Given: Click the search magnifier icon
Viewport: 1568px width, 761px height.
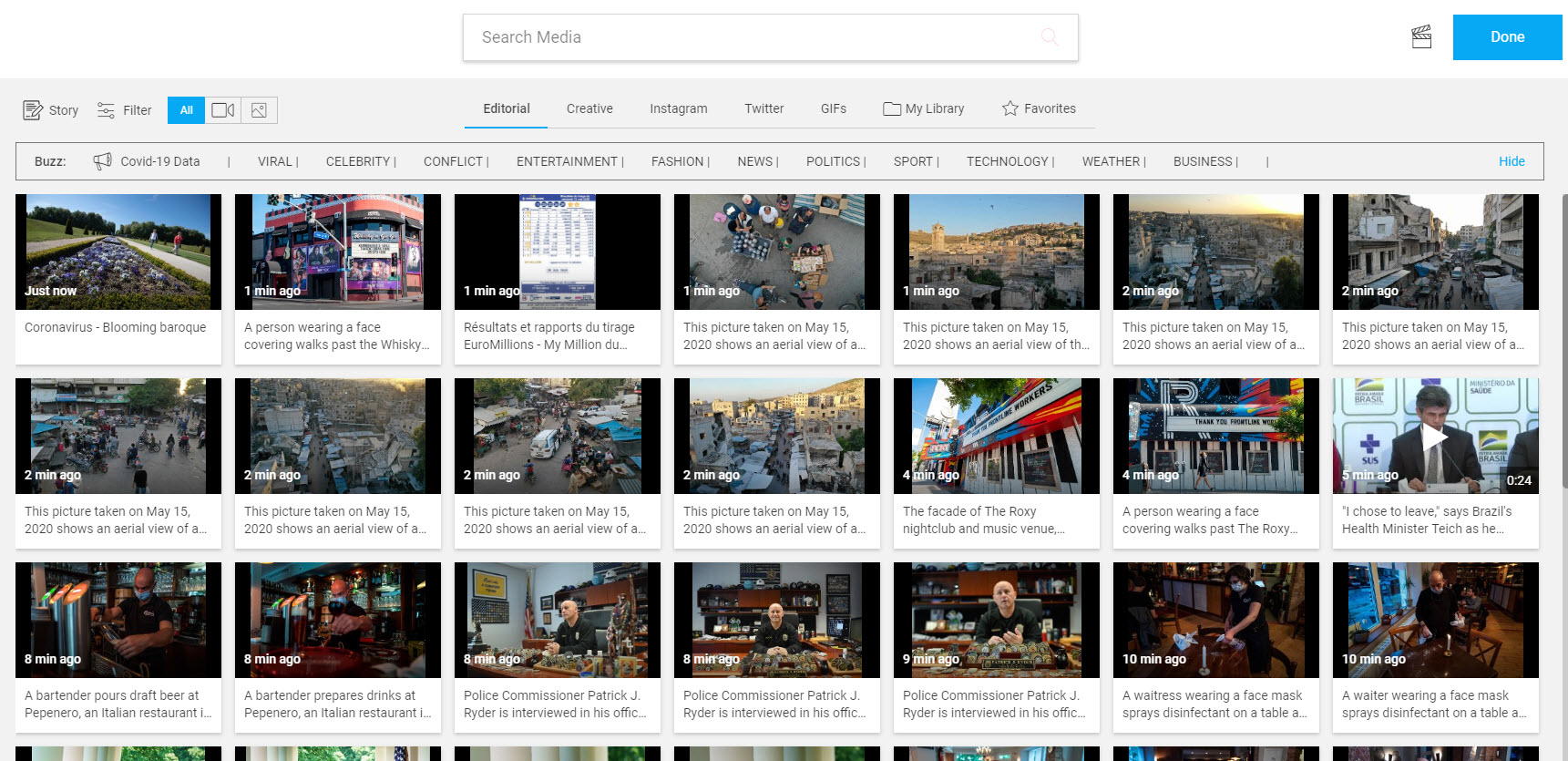Looking at the screenshot, I should [x=1050, y=37].
